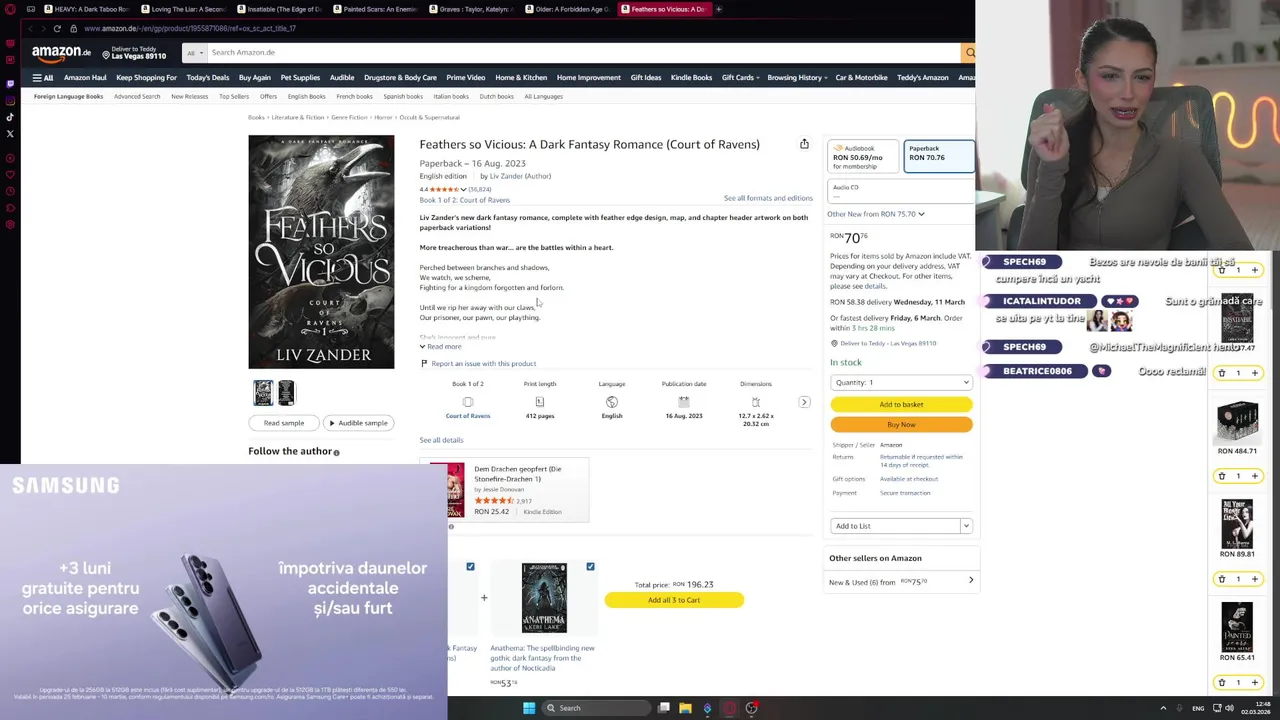Open the Anathema book cover
1280x720 pixels.
coord(544,598)
